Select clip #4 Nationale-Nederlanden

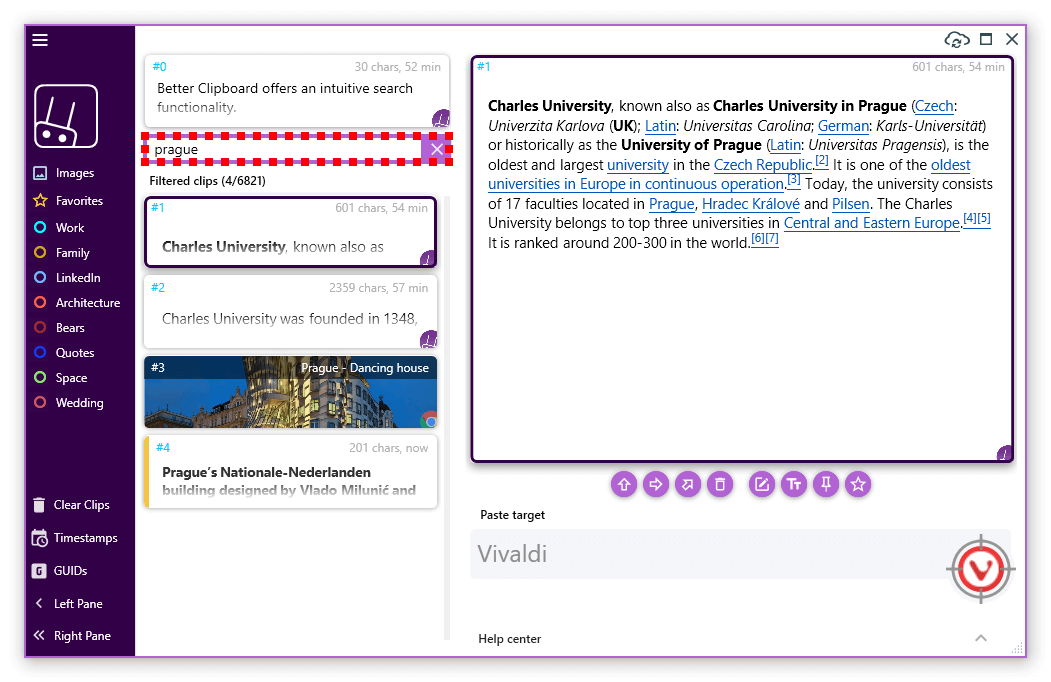pyautogui.click(x=291, y=471)
